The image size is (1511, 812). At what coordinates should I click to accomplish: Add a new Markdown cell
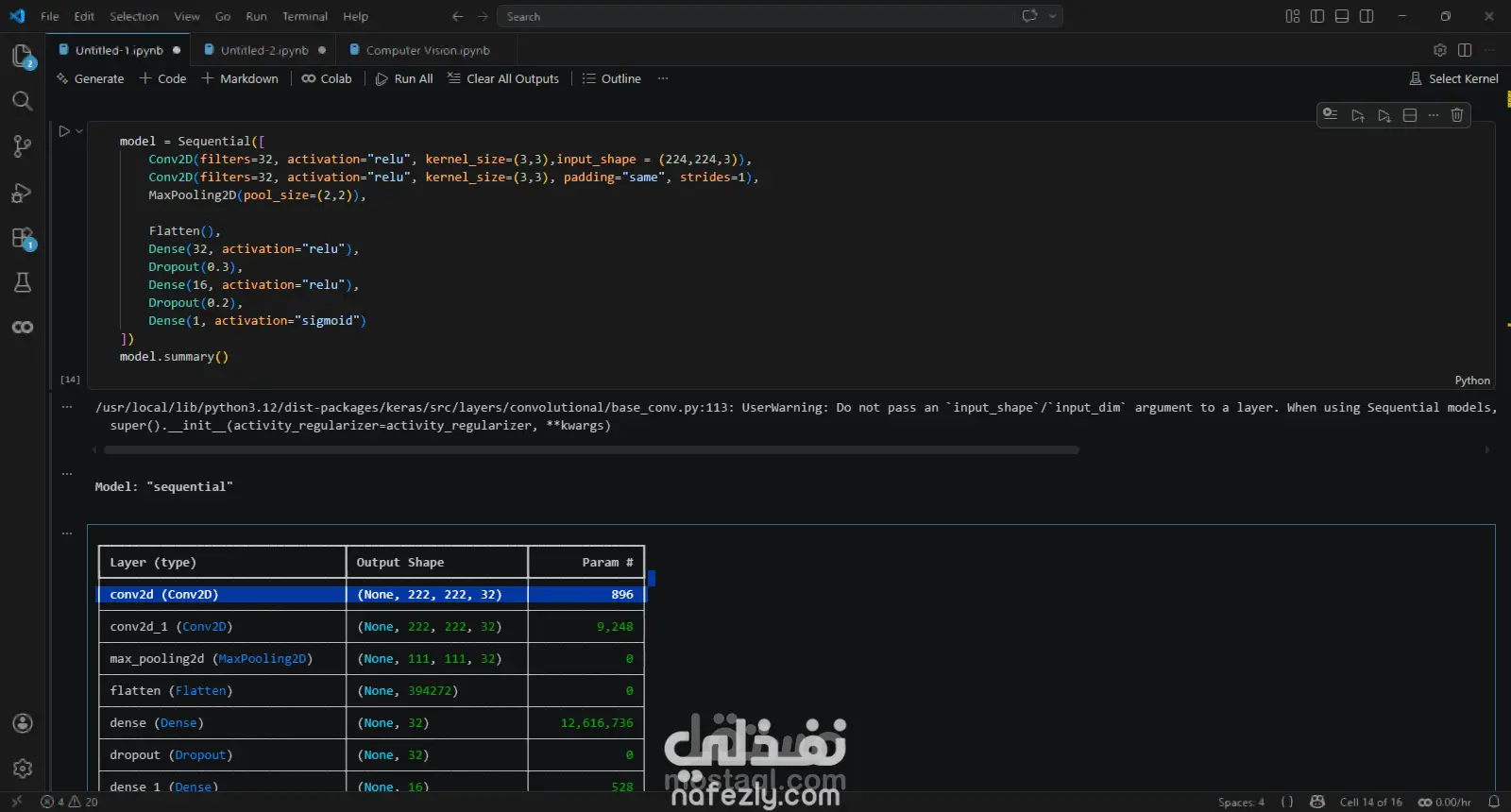click(240, 78)
